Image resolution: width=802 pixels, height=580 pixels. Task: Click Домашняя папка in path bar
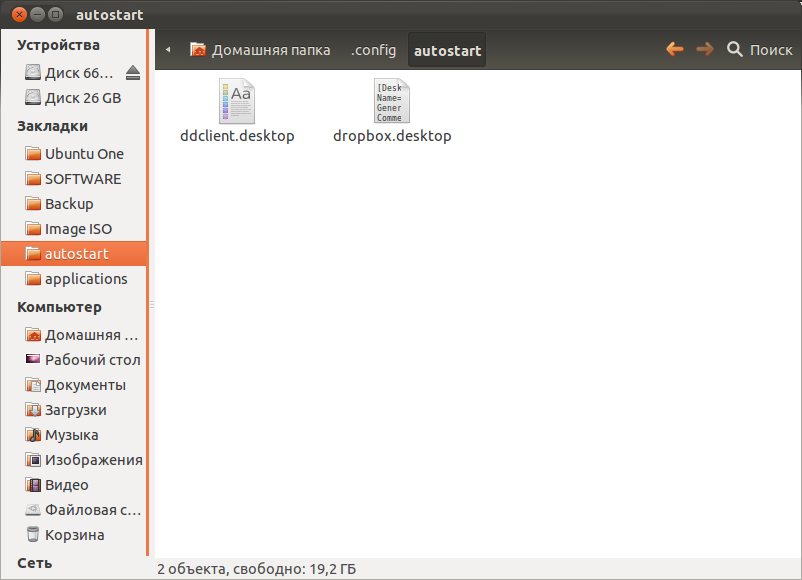pos(260,50)
